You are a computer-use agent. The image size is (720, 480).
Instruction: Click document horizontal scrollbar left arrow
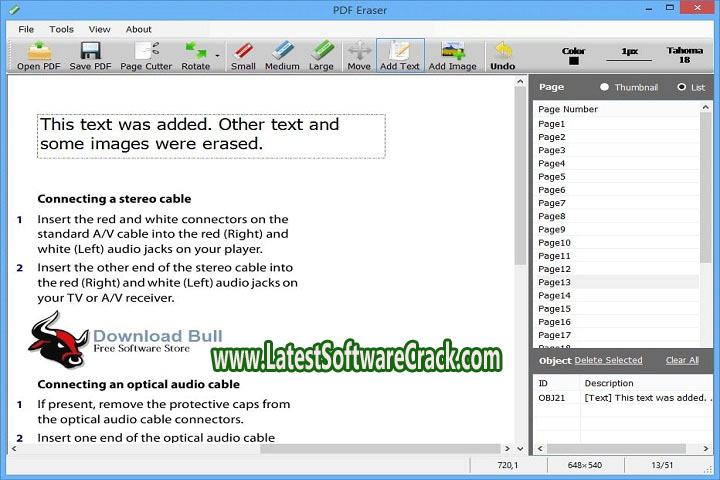coord(14,448)
